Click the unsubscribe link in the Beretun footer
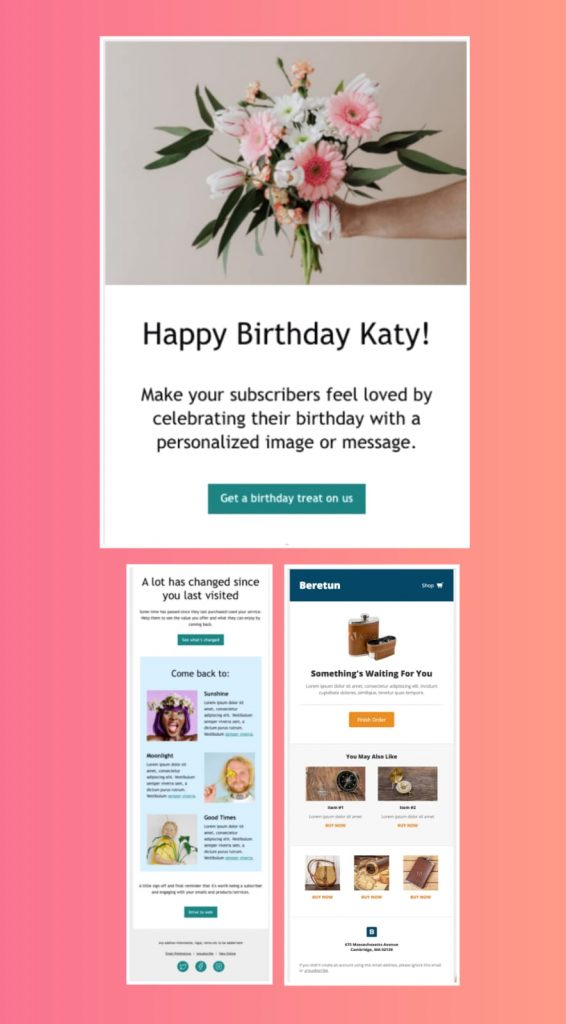The height and width of the screenshot is (1024, 566). pyautogui.click(x=315, y=970)
